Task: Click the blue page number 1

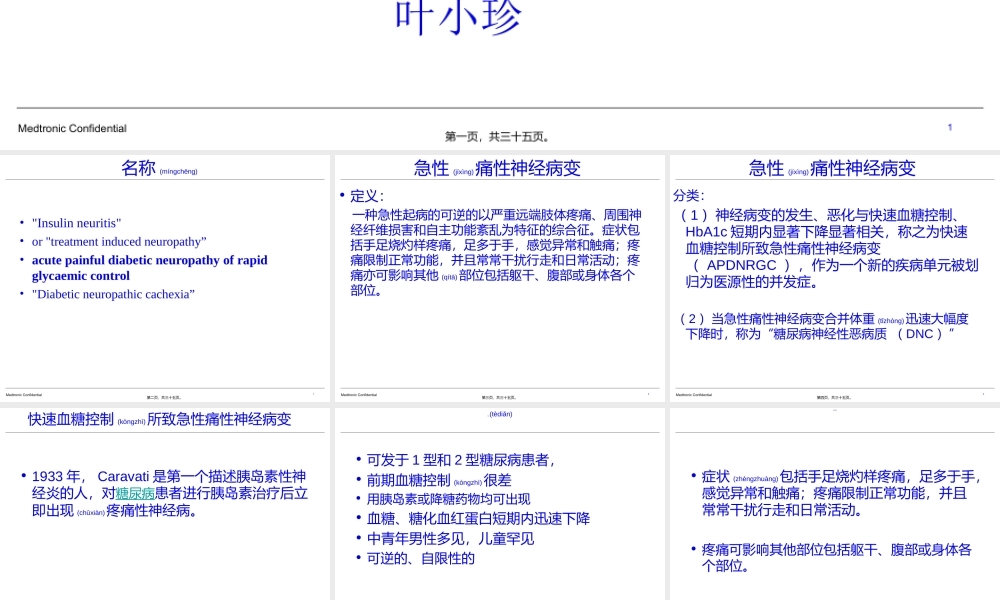Action: pos(950,127)
